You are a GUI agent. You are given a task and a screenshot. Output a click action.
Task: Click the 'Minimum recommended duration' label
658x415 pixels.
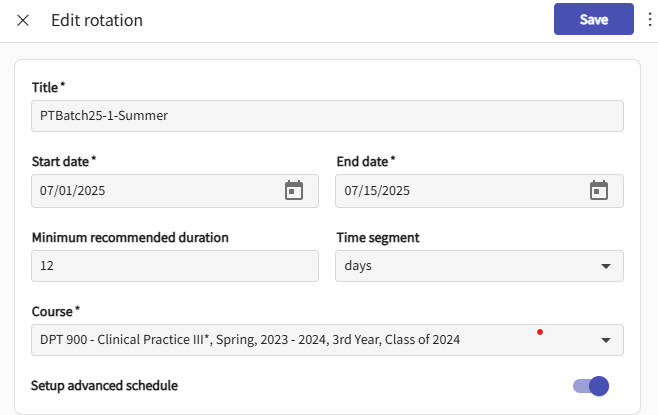(x=130, y=237)
